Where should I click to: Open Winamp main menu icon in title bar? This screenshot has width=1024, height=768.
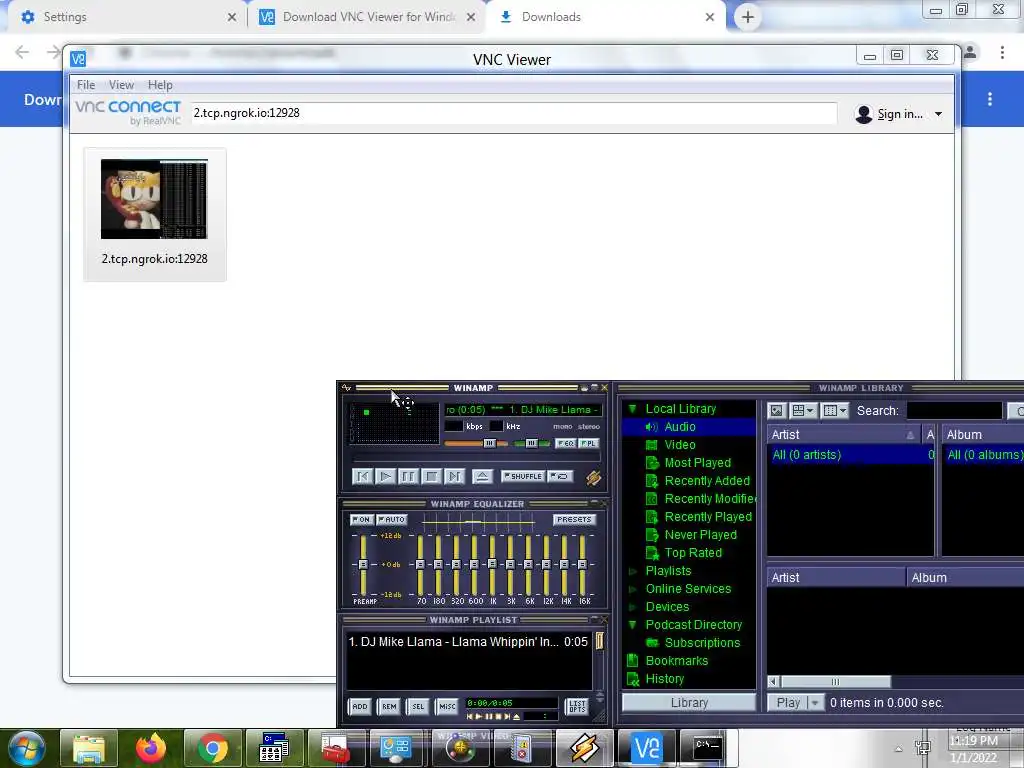tap(346, 388)
